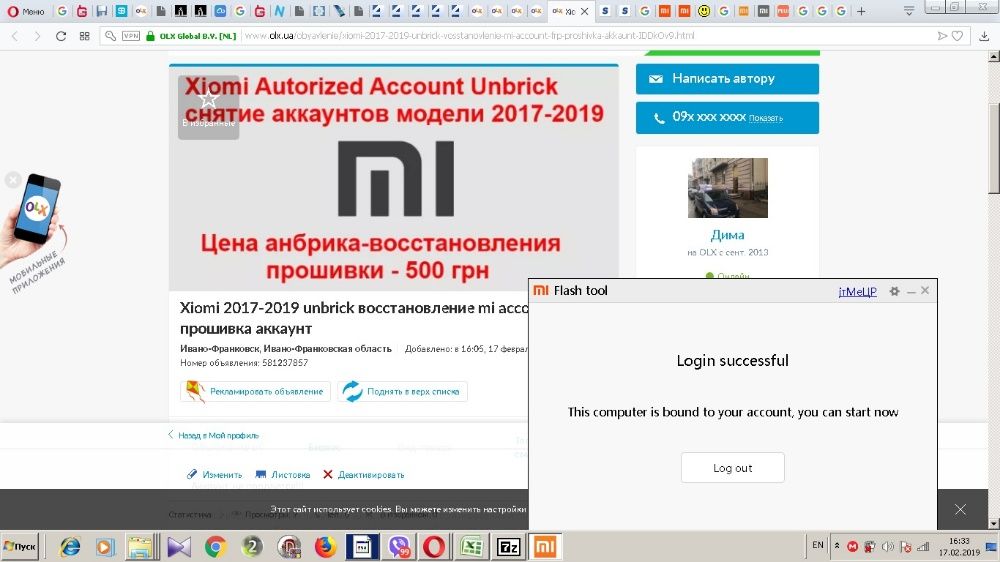Screen dimensions: 1000x562
Task: Click Рекламировать объявление button
Action: click(255, 391)
